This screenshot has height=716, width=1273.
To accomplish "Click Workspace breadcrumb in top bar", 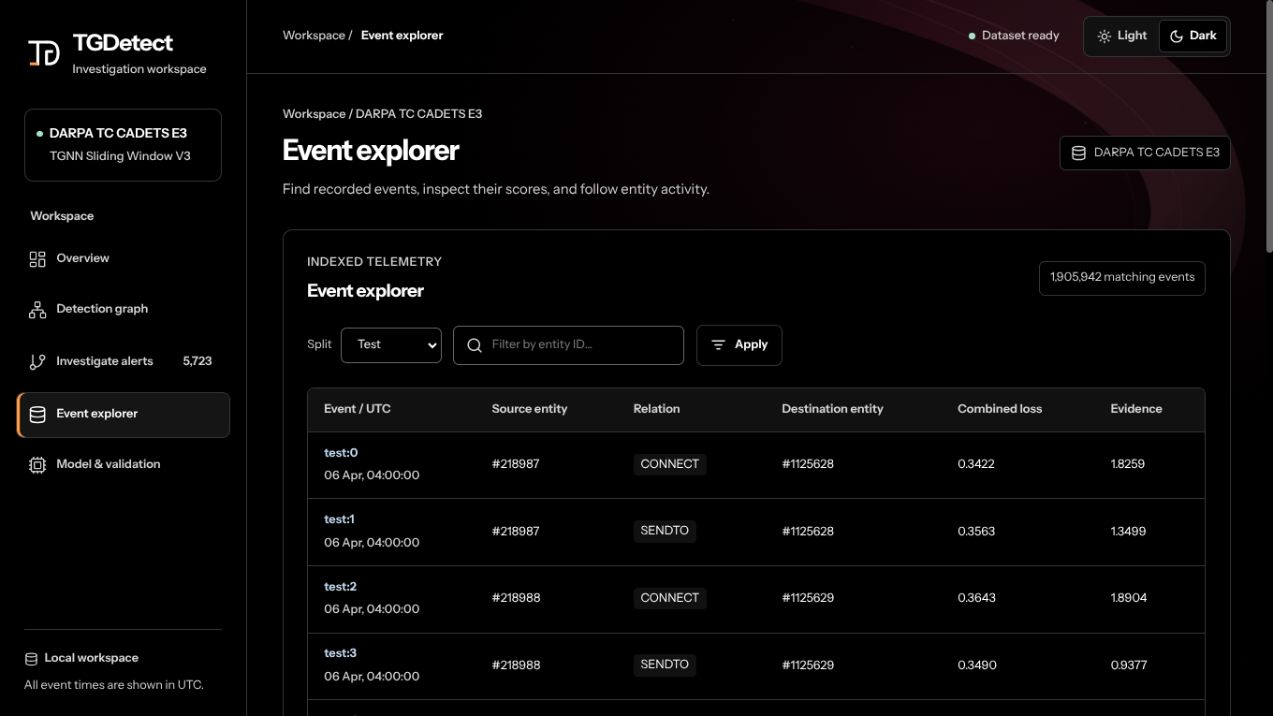I will coord(313,36).
